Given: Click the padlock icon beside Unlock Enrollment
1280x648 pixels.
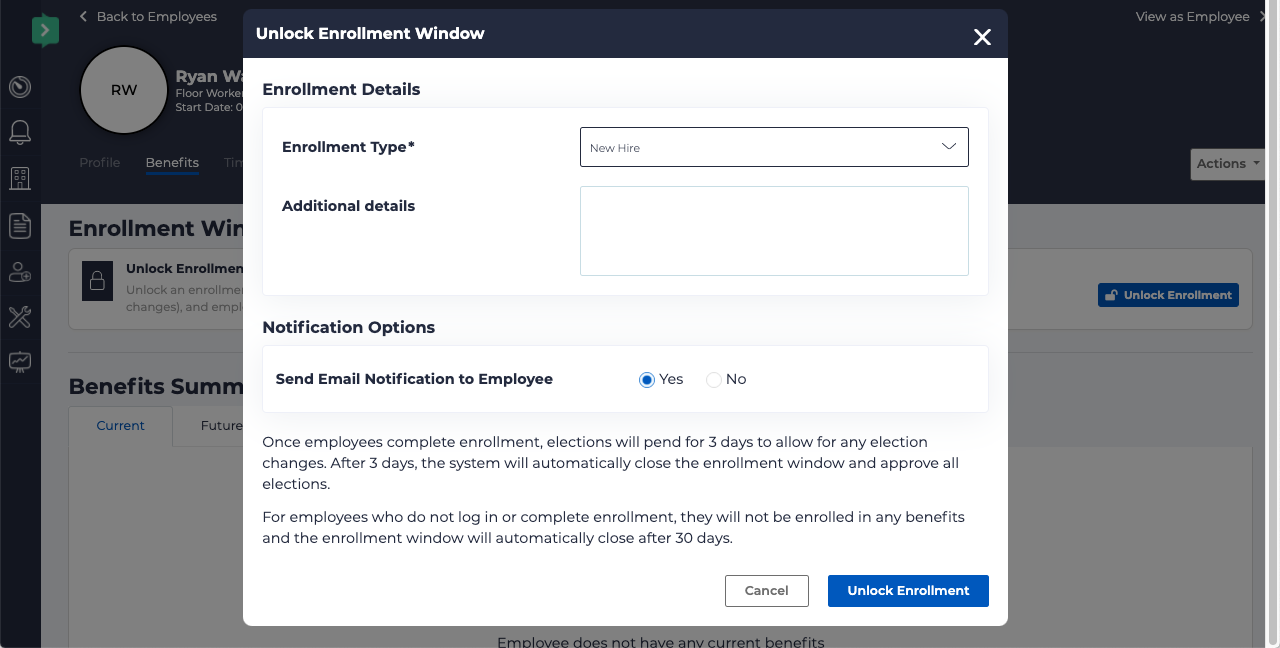Looking at the screenshot, I should click(x=97, y=281).
